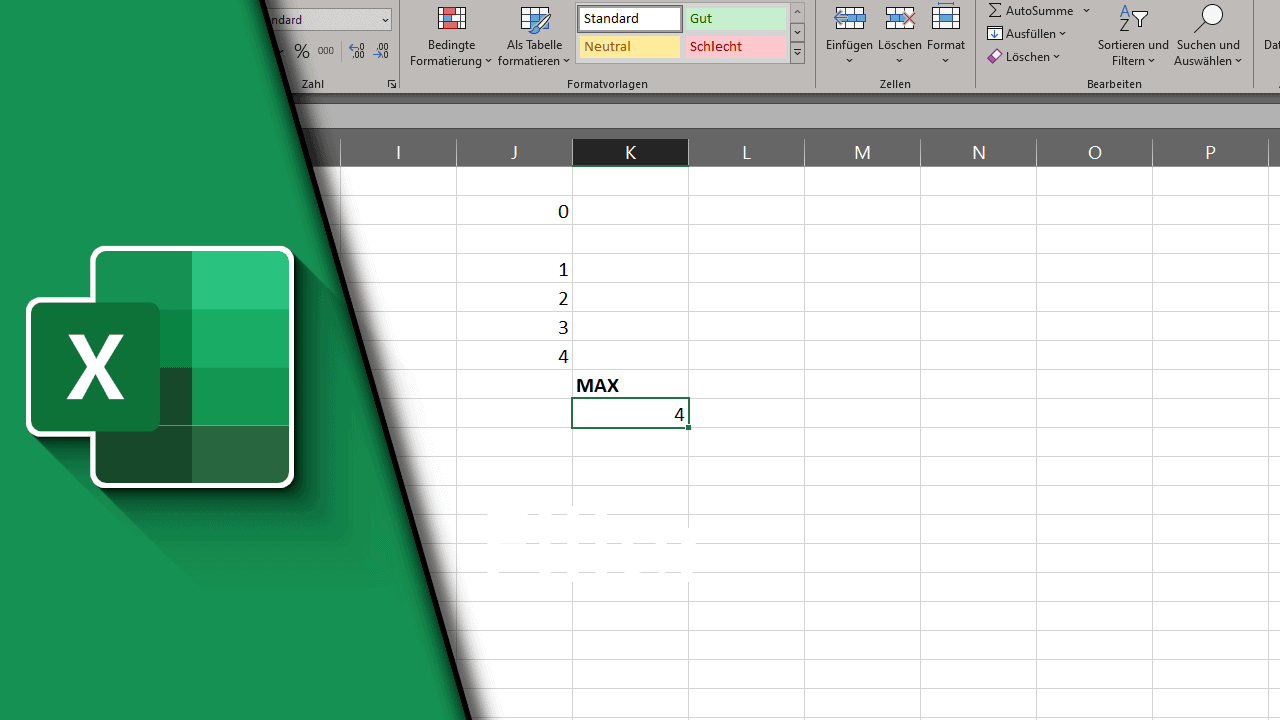Select cell in column J containing 0
Viewport: 1280px width, 720px height.
[x=514, y=211]
